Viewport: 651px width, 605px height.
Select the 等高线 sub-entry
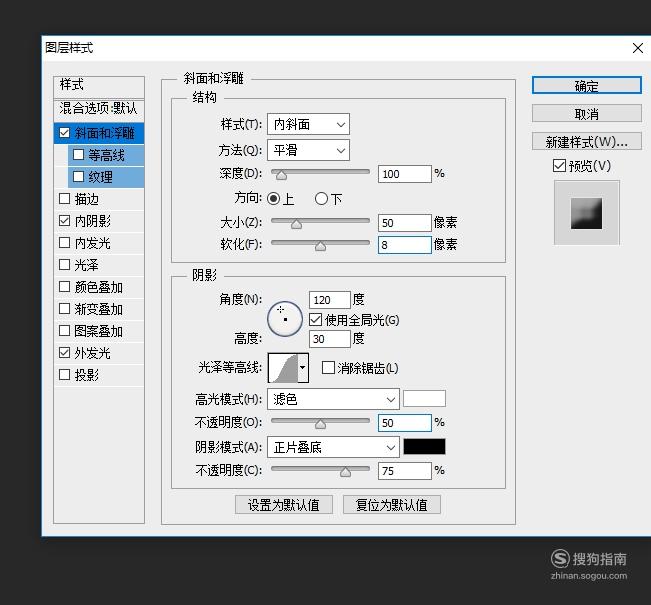pyautogui.click(x=106, y=155)
